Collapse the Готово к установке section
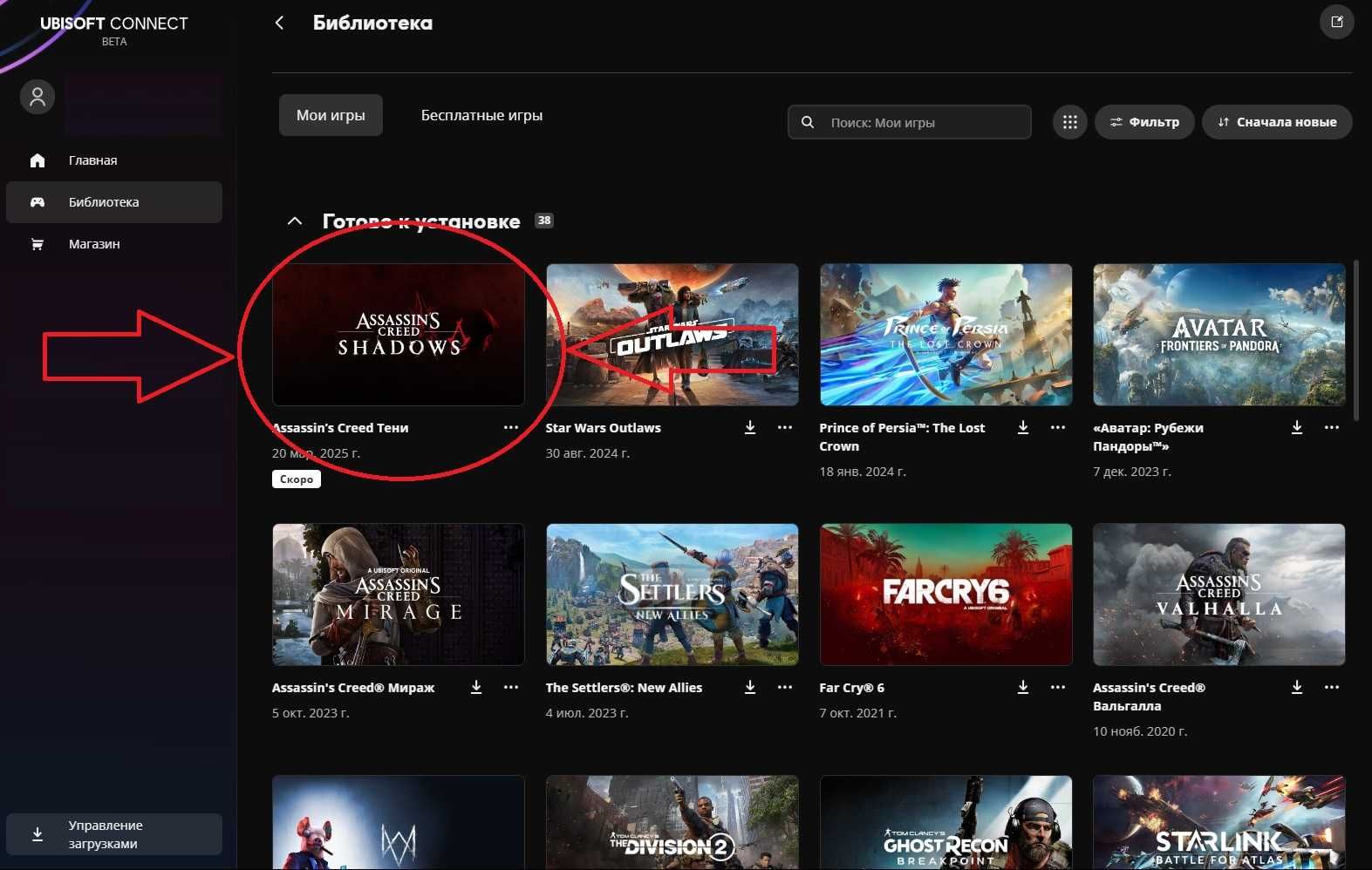This screenshot has width=1372, height=870. click(295, 221)
